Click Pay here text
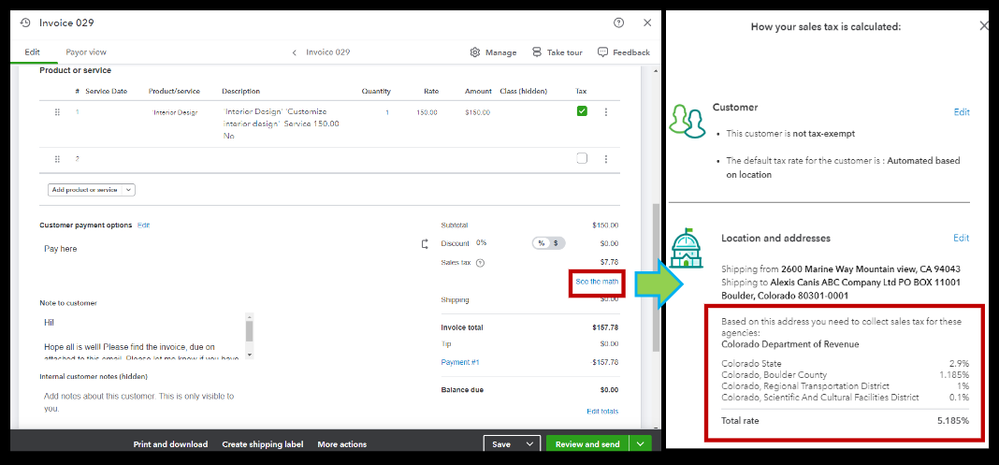 pyautogui.click(x=61, y=249)
